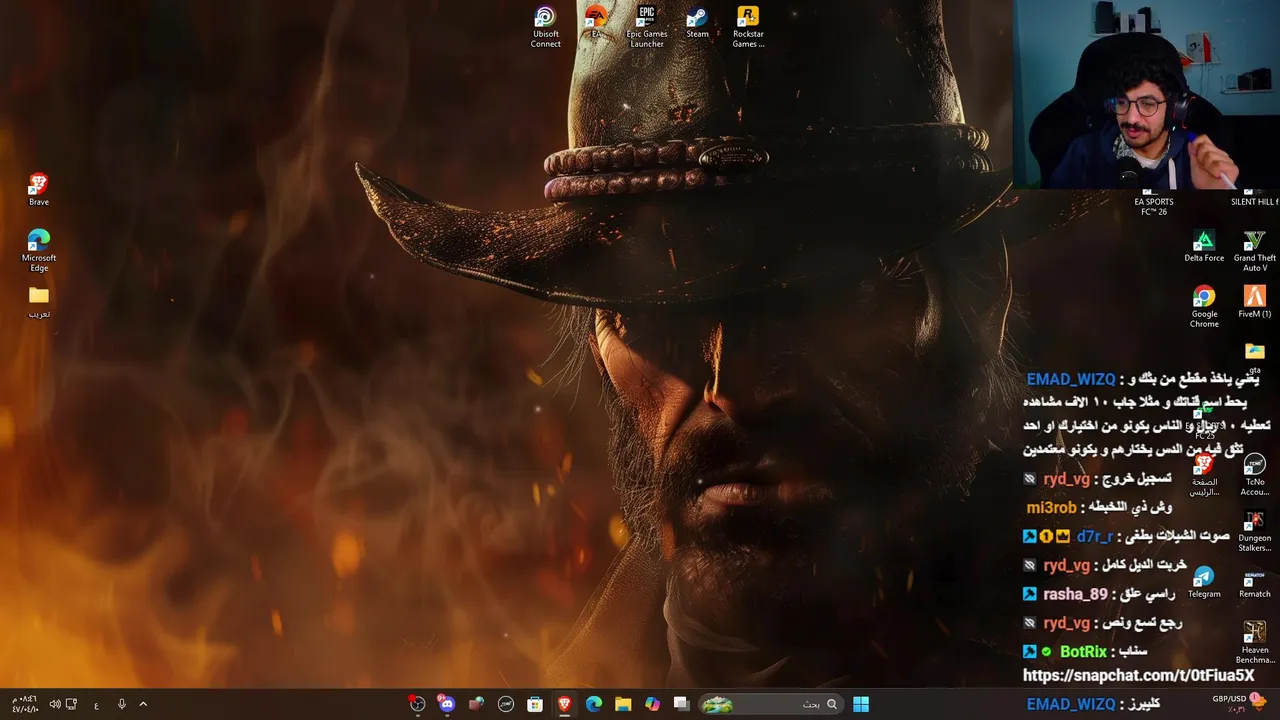1280x720 pixels.
Task: Open the snapchat.com link in the chat overlay
Action: [x=1138, y=676]
